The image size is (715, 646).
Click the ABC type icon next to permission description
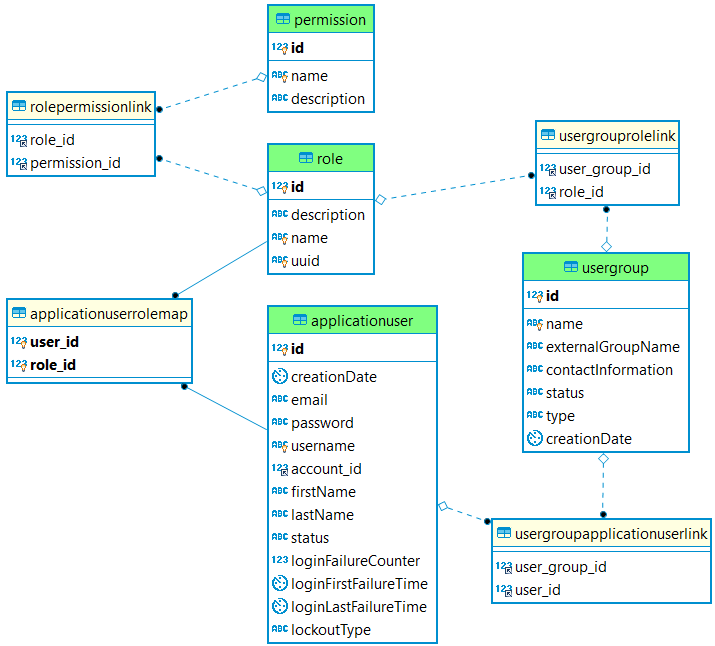[x=280, y=98]
